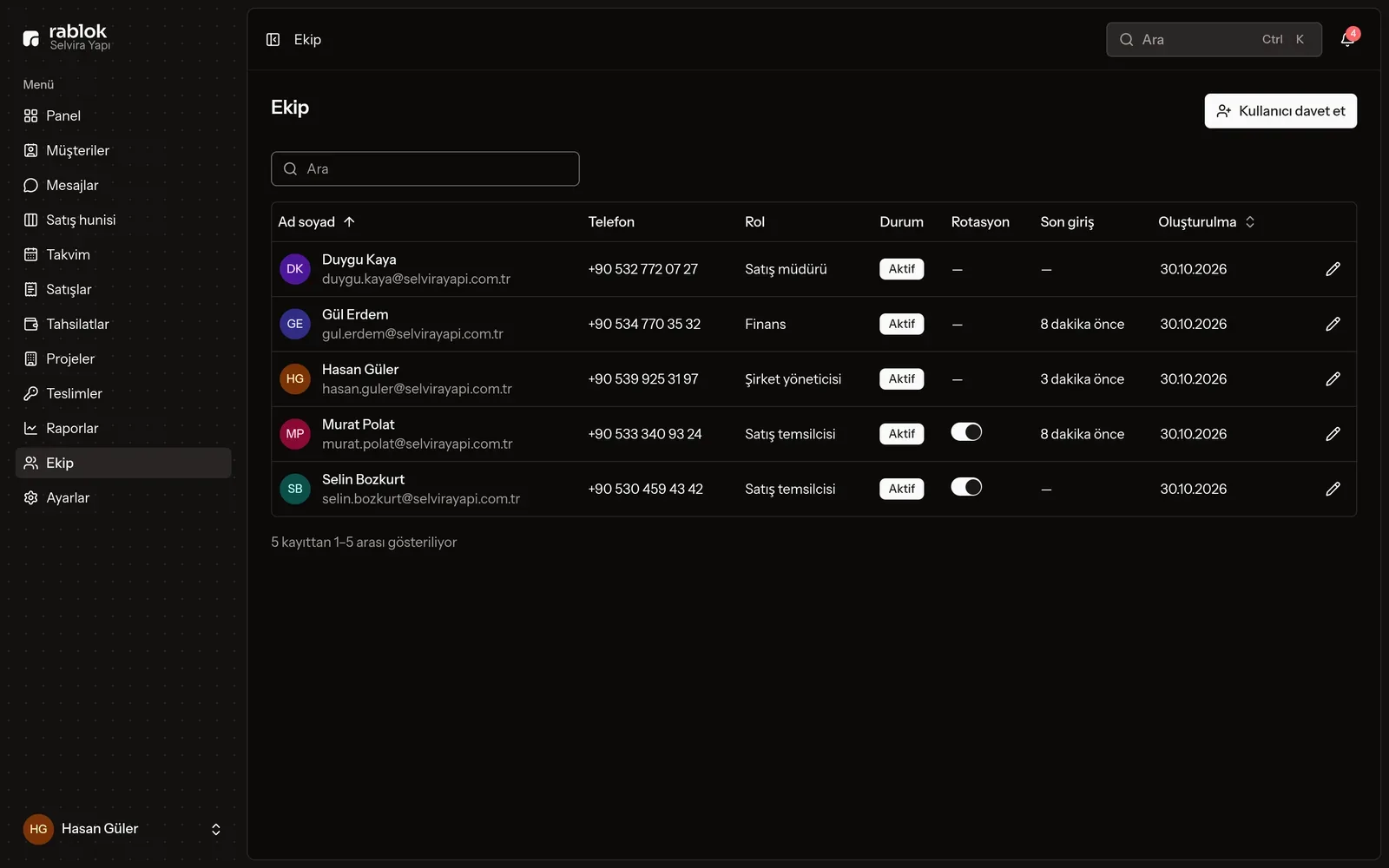1389x868 pixels.
Task: Go to Satışlar section
Action: pos(123,289)
